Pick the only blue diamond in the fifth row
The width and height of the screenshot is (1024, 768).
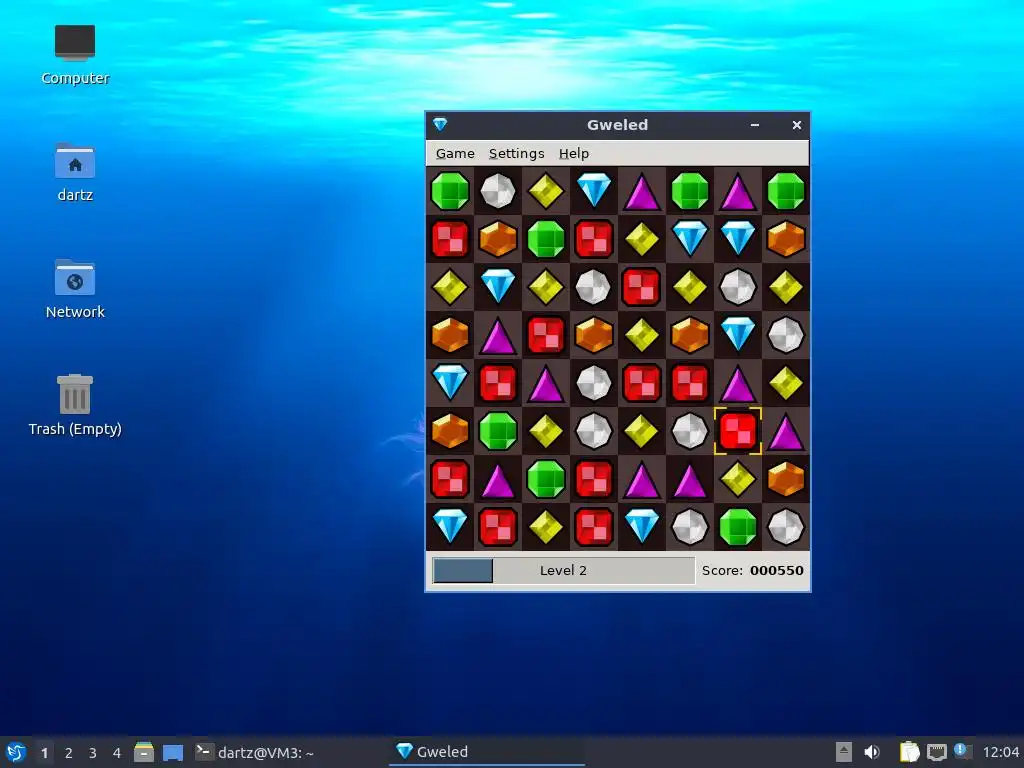click(x=450, y=383)
